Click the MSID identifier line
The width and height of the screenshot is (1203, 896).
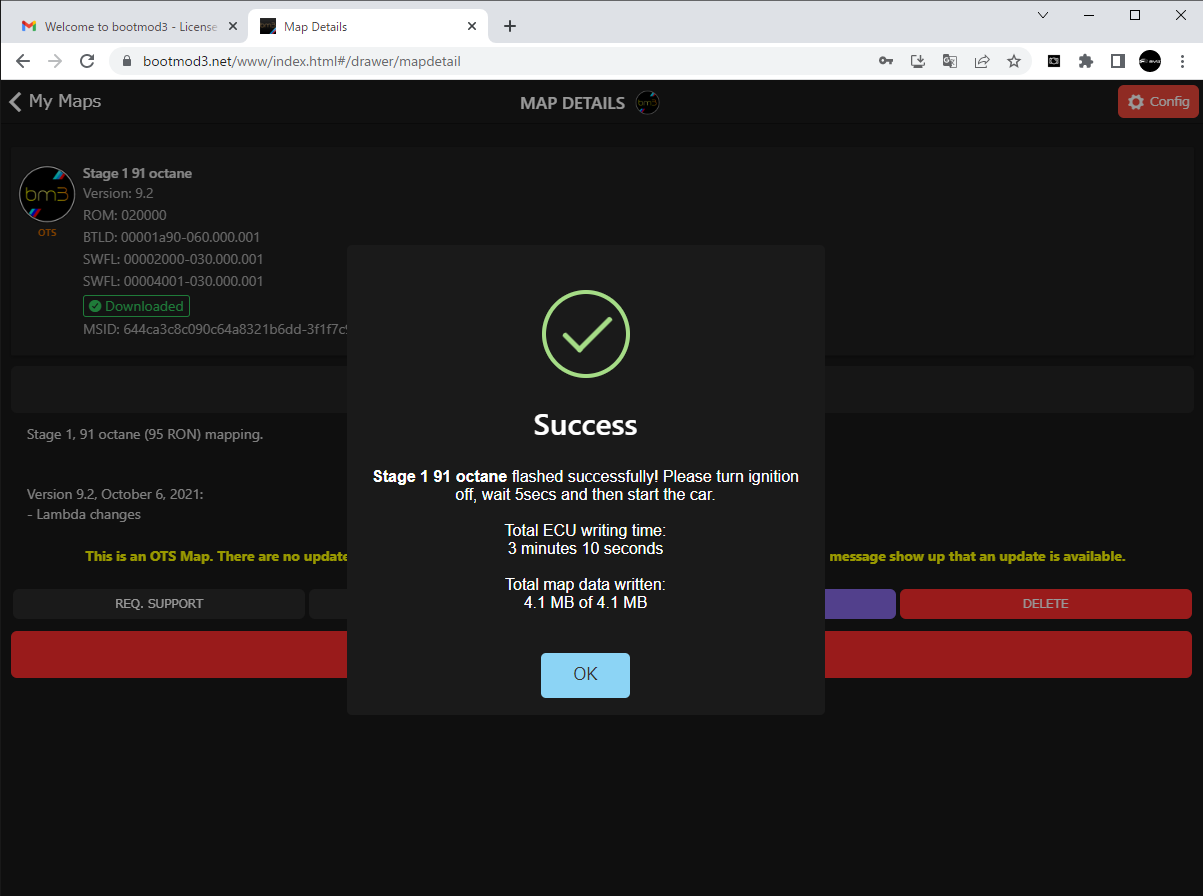[215, 329]
